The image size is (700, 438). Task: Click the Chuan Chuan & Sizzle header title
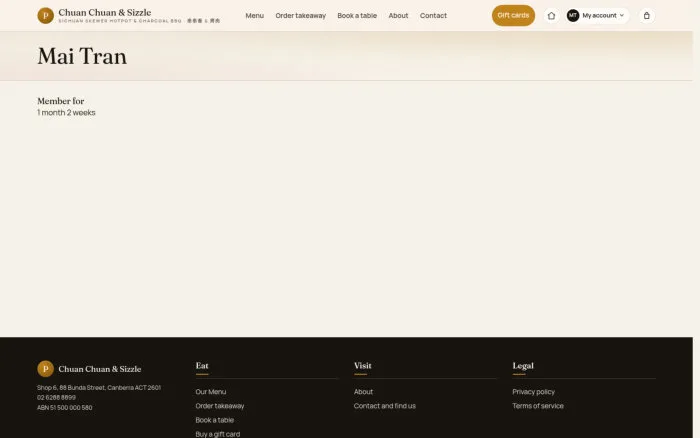click(105, 13)
